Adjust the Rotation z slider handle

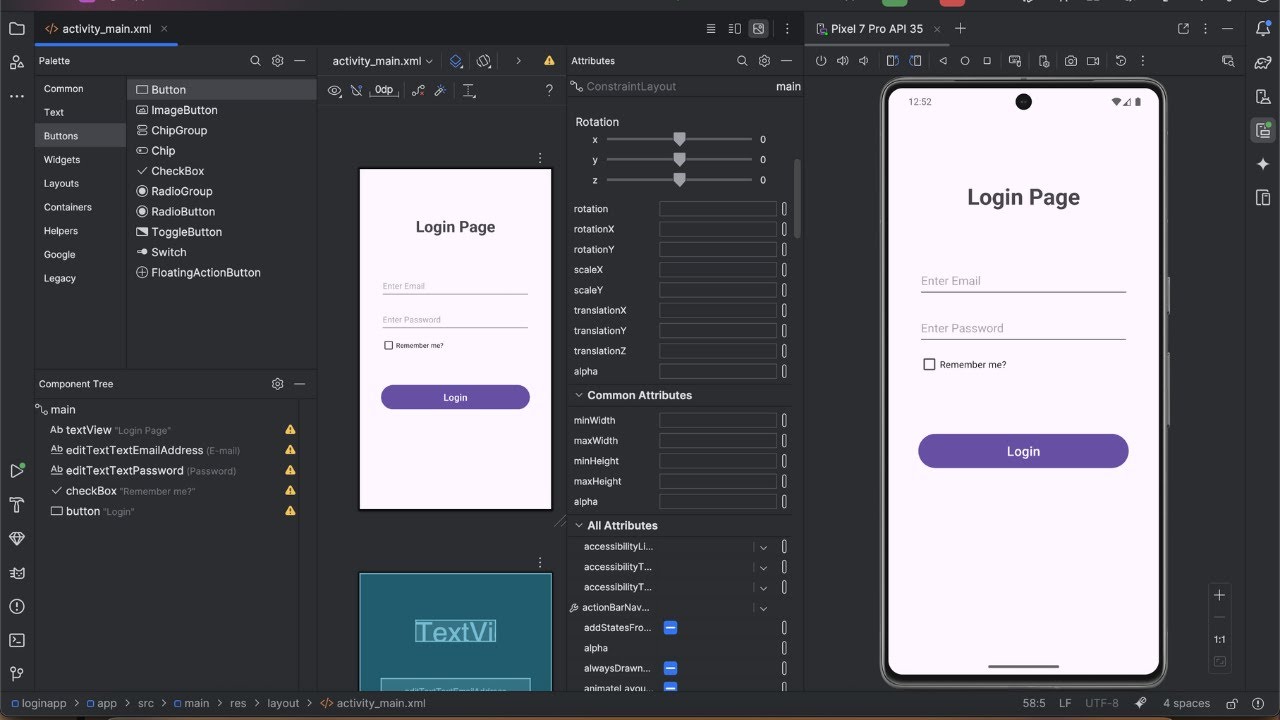pyautogui.click(x=679, y=180)
